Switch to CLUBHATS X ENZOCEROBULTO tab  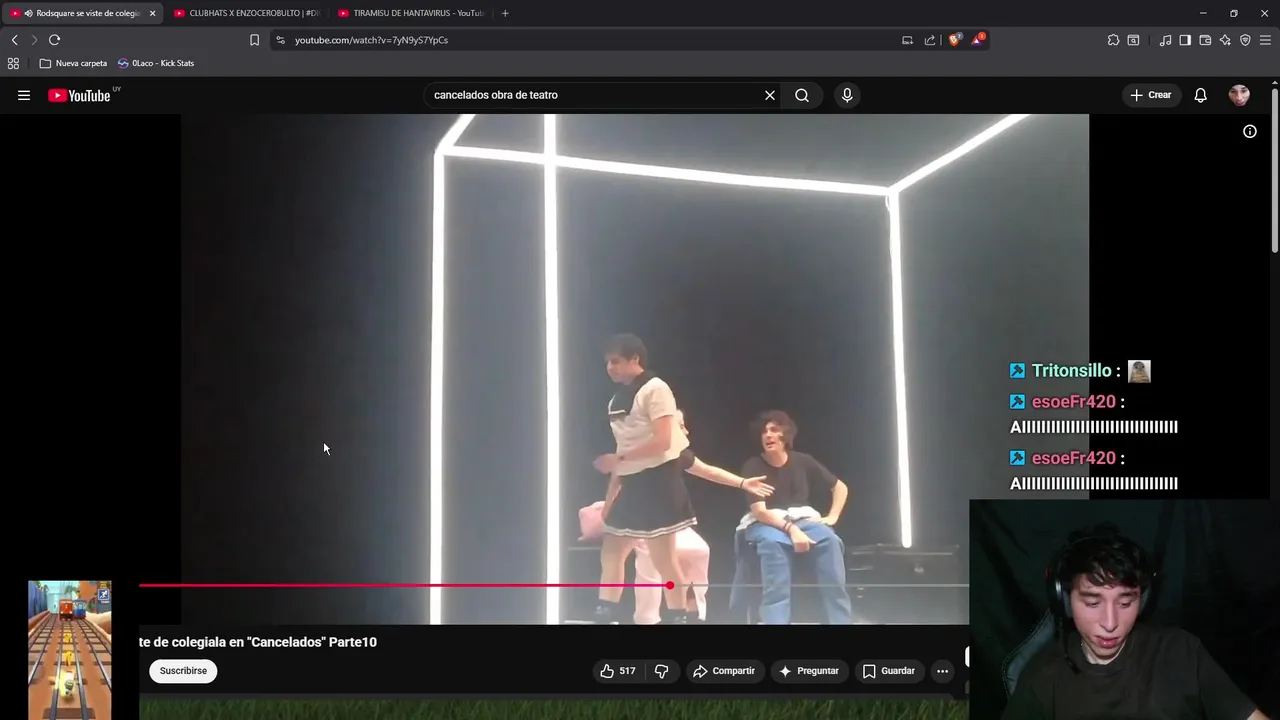pyautogui.click(x=247, y=13)
